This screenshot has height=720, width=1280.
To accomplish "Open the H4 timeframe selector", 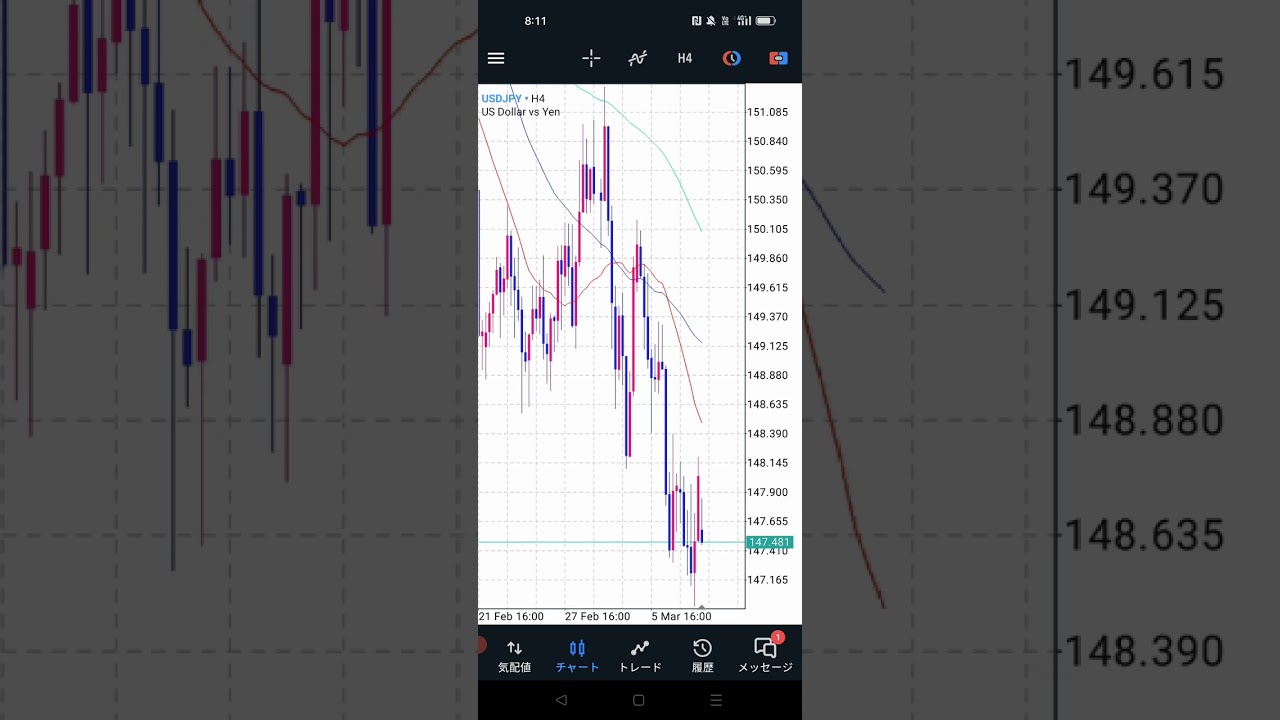I will coord(684,58).
